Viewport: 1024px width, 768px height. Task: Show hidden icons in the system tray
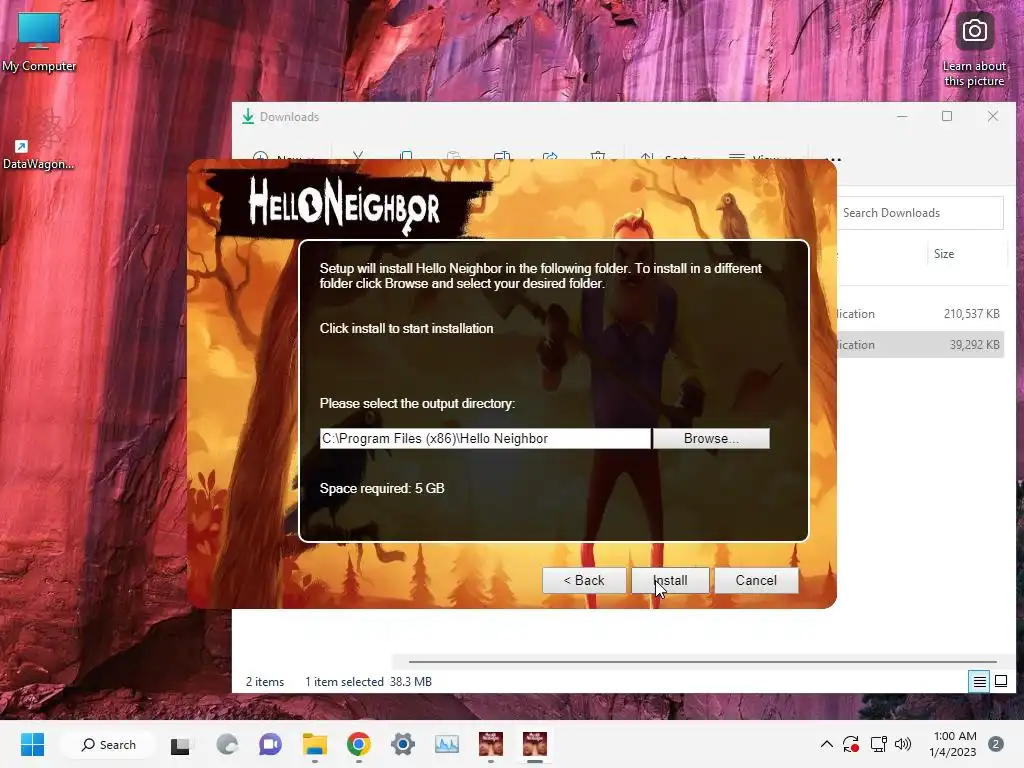point(826,744)
